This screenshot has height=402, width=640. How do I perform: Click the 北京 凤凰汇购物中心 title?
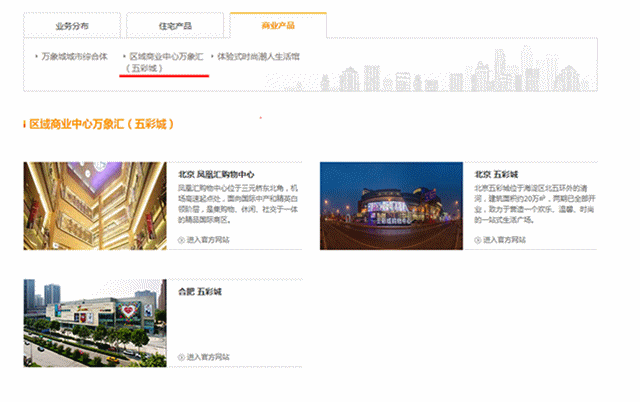click(x=216, y=175)
